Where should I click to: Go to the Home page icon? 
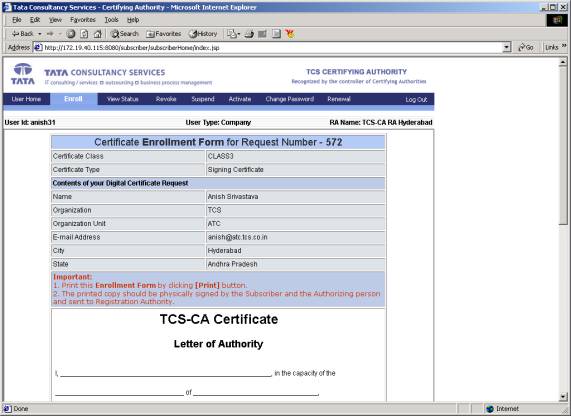[98, 34]
